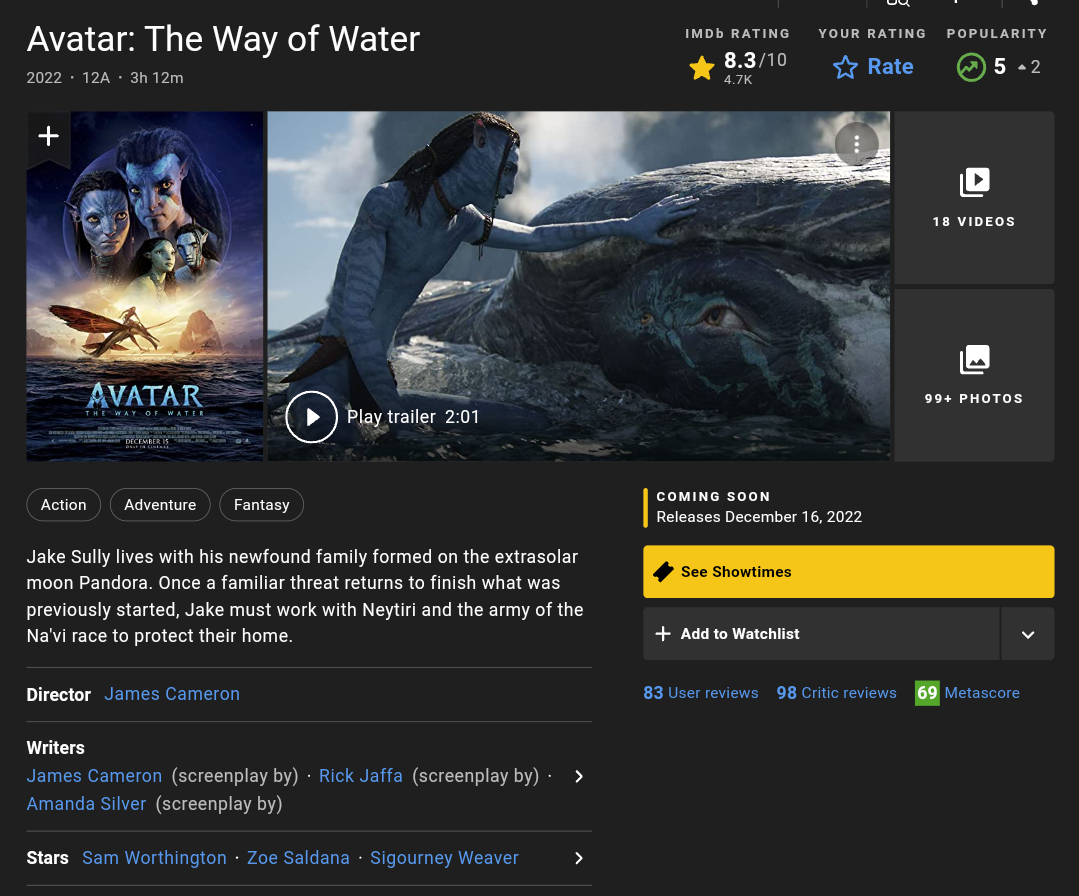Image resolution: width=1079 pixels, height=896 pixels.
Task: Expand the Stars section chevron
Action: [x=578, y=858]
